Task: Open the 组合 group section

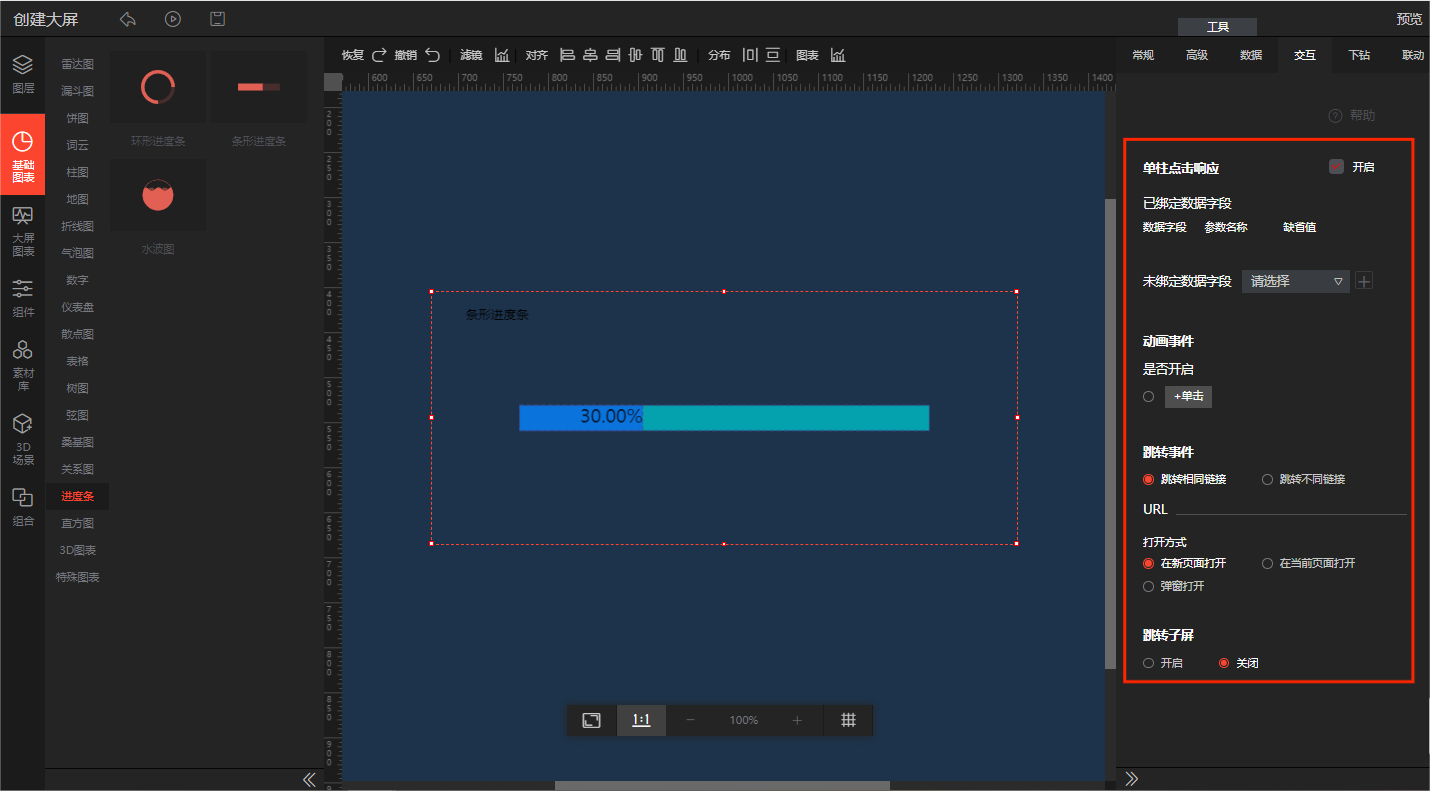Action: pyautogui.click(x=22, y=507)
